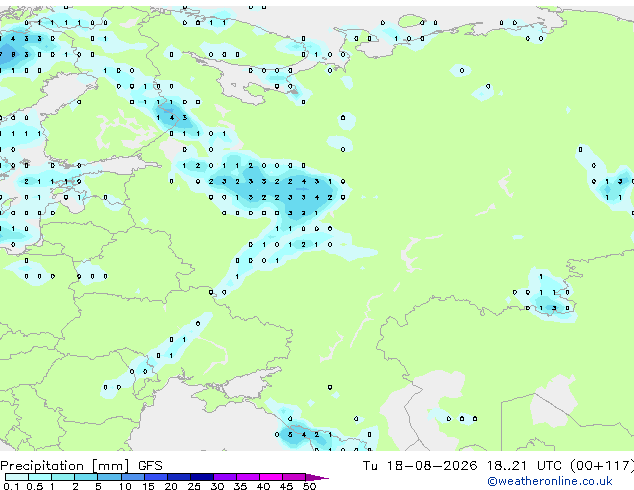This screenshot has width=634, height=490.
Task: Click the 35–40 mm violet legend swatch
Action: [248, 477]
